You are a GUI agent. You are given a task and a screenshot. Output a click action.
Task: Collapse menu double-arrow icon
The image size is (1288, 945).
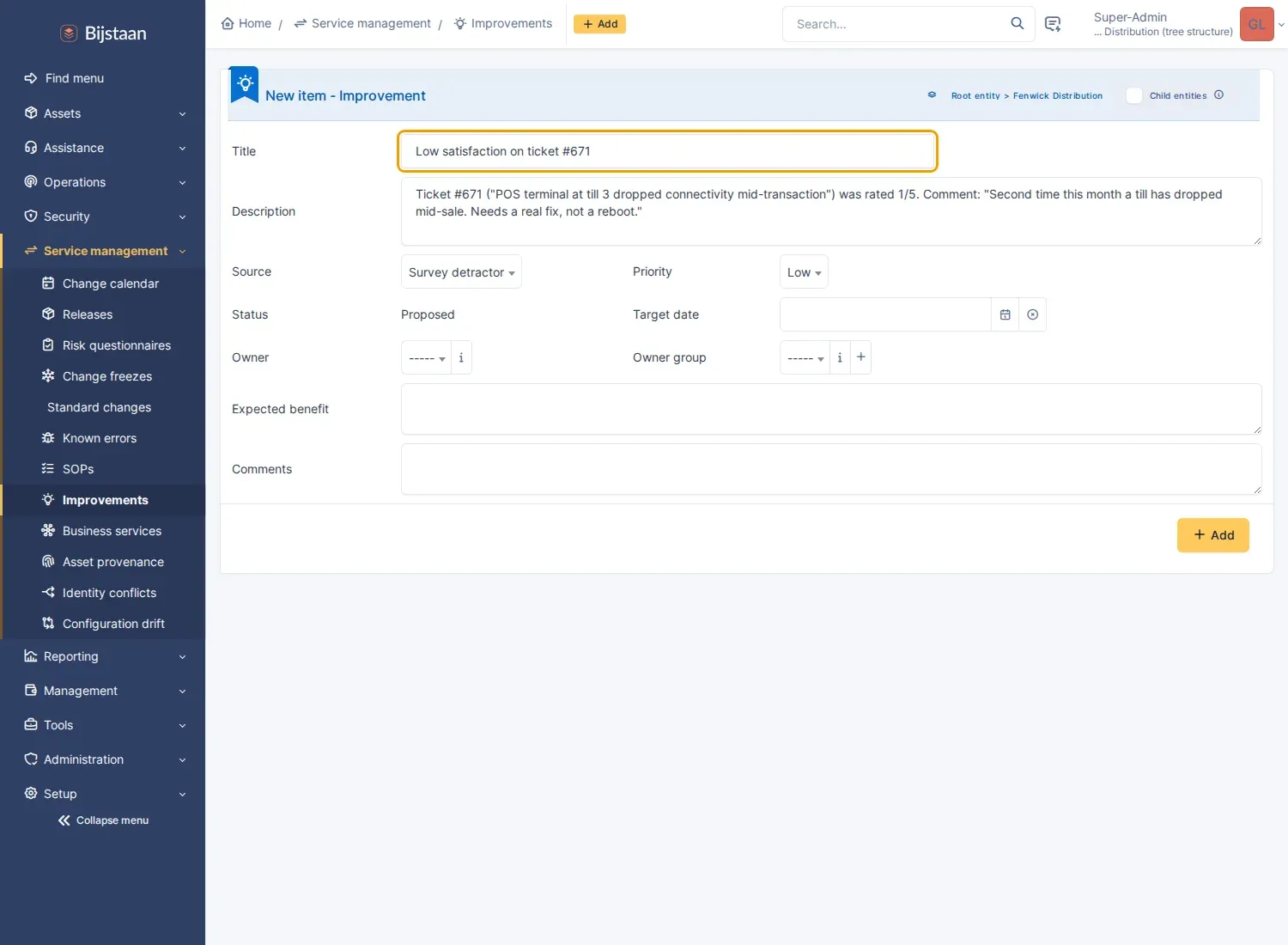click(64, 820)
